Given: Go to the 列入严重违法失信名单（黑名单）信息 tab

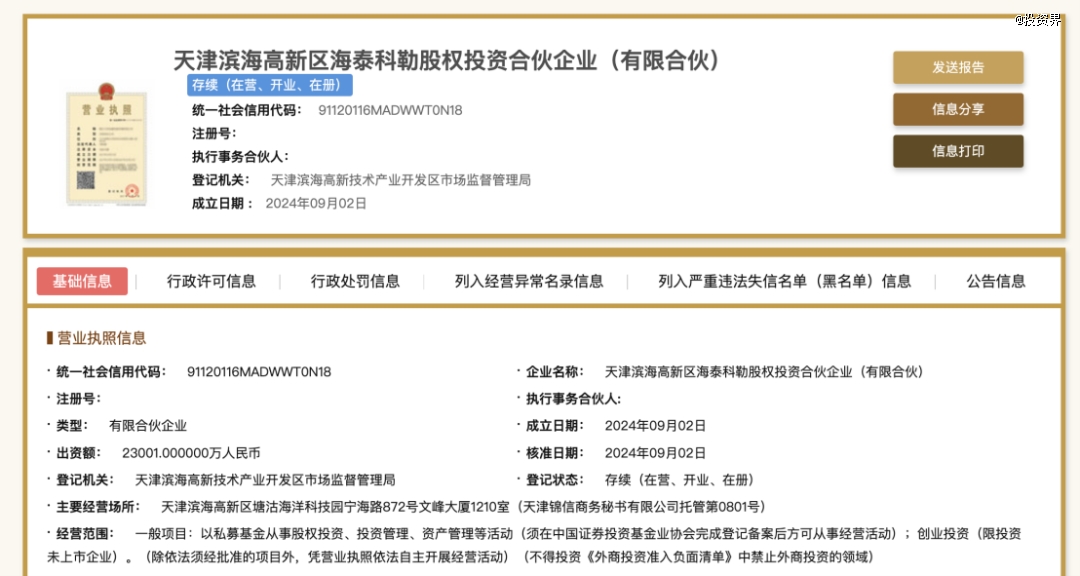Looking at the screenshot, I should point(785,281).
